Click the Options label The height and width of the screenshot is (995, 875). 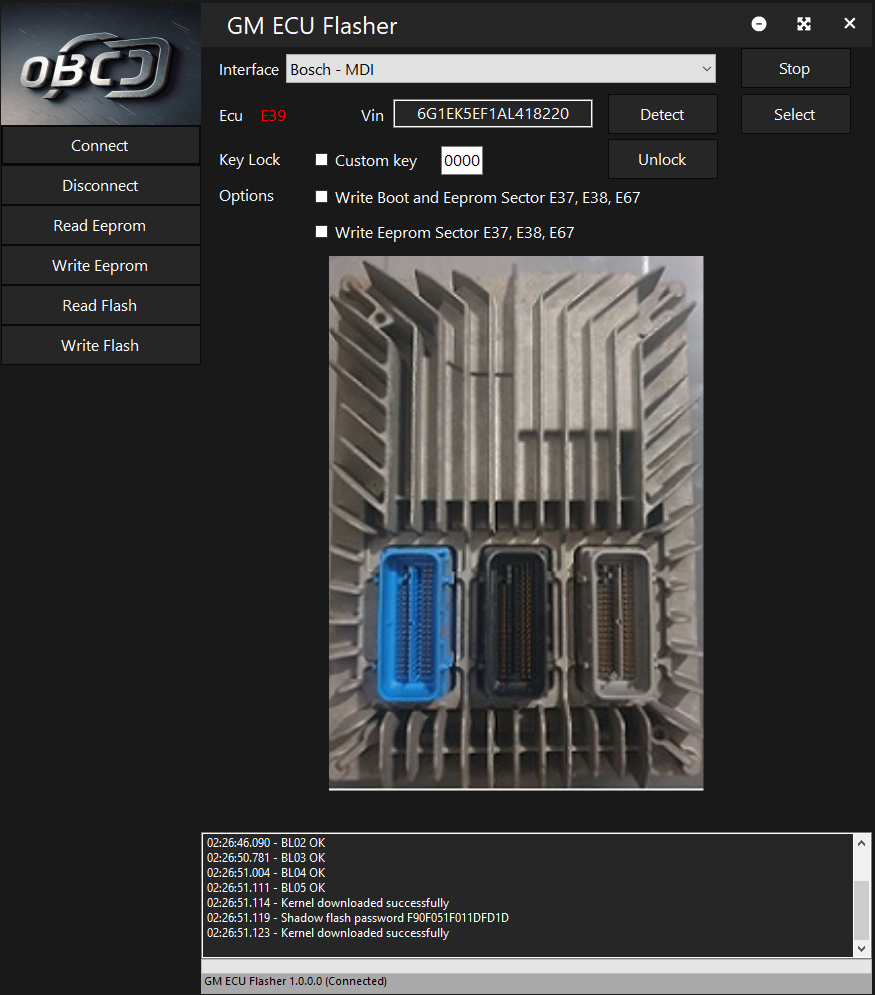point(246,195)
